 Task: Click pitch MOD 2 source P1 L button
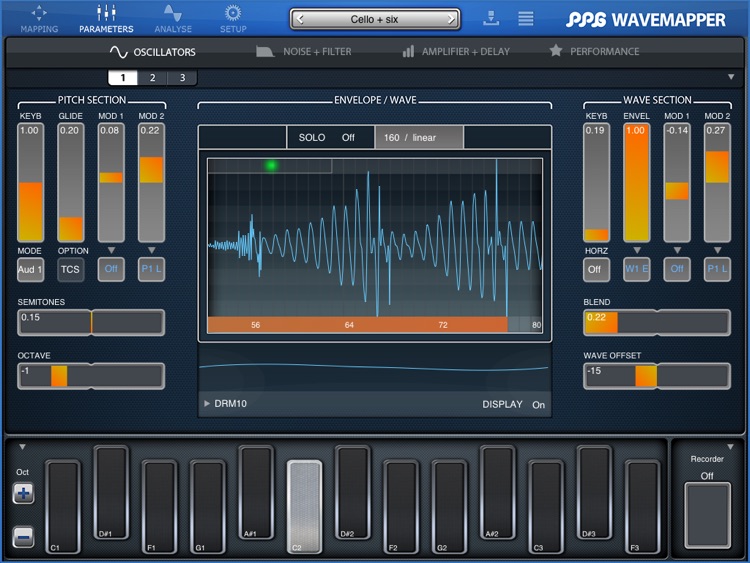(151, 269)
